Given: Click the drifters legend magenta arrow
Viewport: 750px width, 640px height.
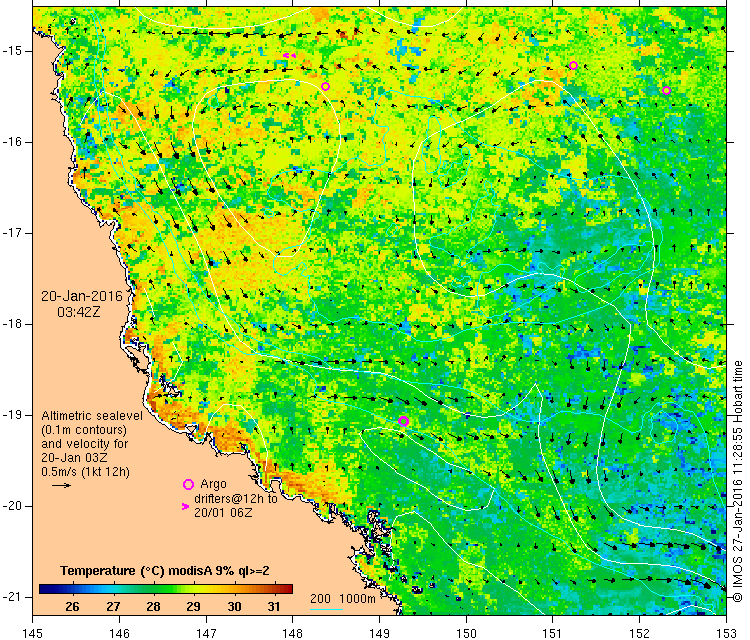Looking at the screenshot, I should (185, 506).
